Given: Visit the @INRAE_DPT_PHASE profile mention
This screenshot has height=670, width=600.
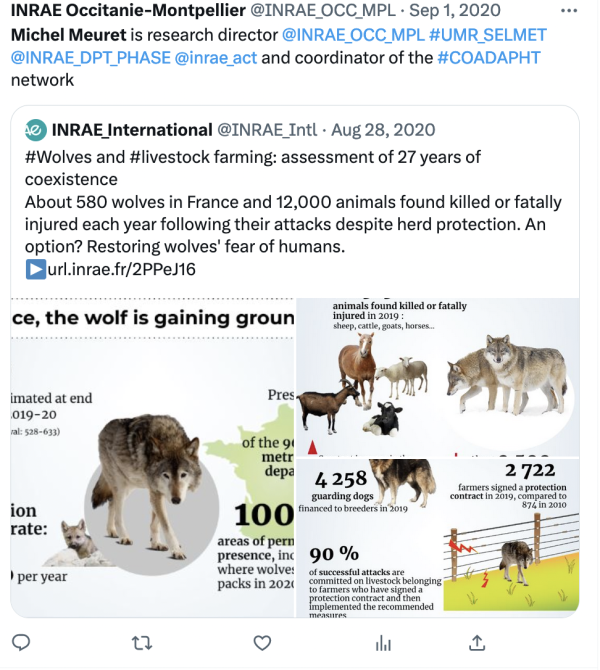Looking at the screenshot, I should 90,57.
